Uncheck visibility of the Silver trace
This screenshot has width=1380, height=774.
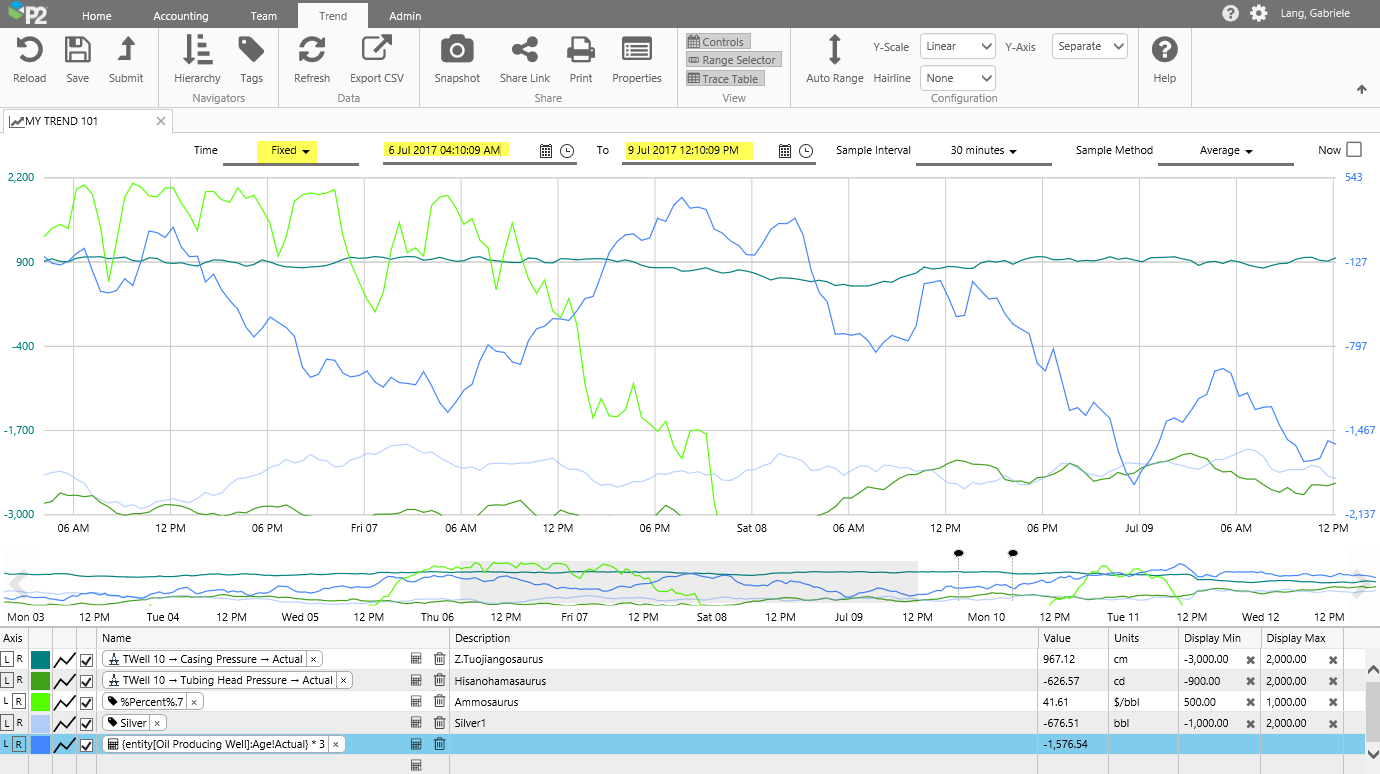(87, 723)
